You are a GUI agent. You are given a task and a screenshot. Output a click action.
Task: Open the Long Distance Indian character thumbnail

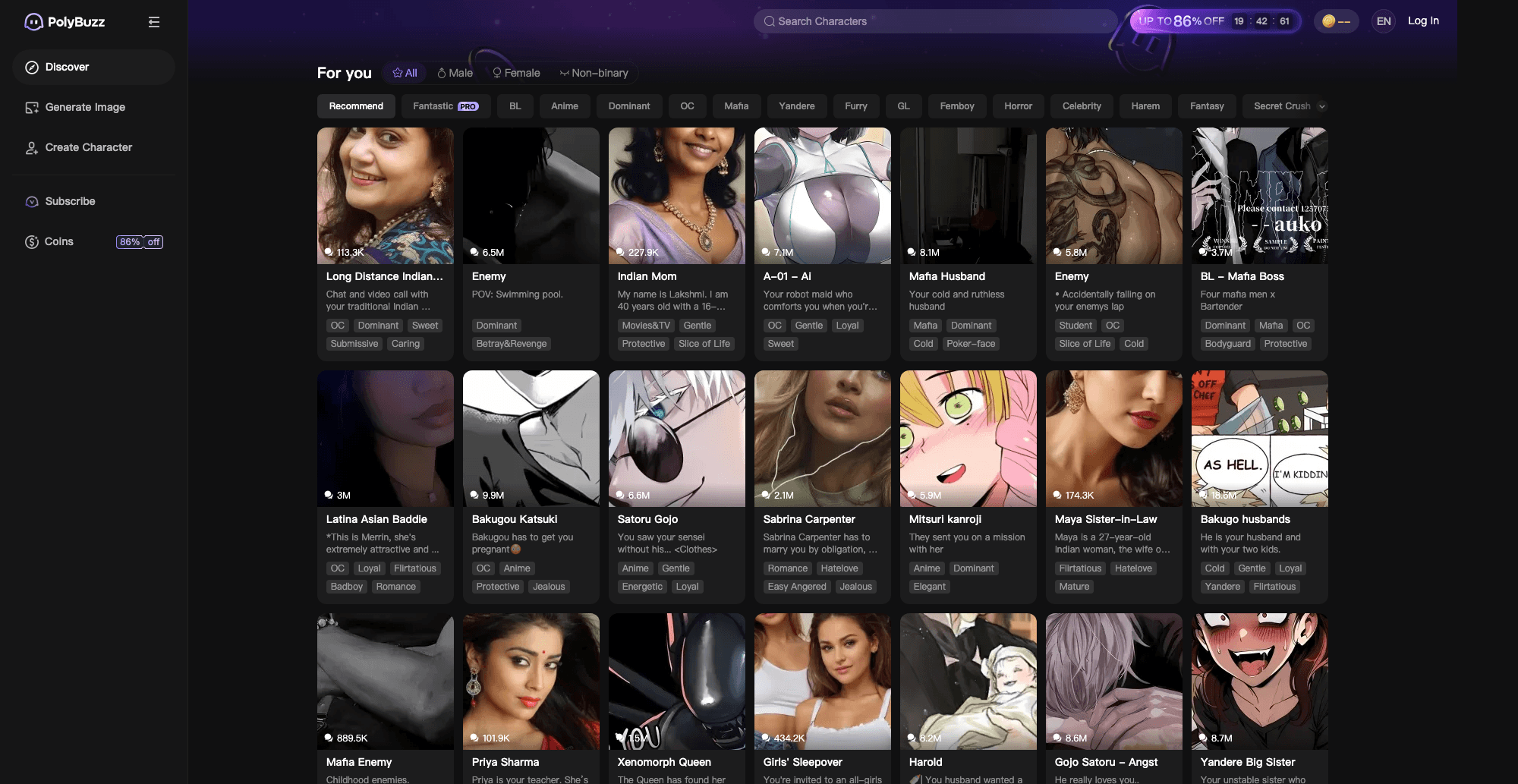[x=386, y=196]
